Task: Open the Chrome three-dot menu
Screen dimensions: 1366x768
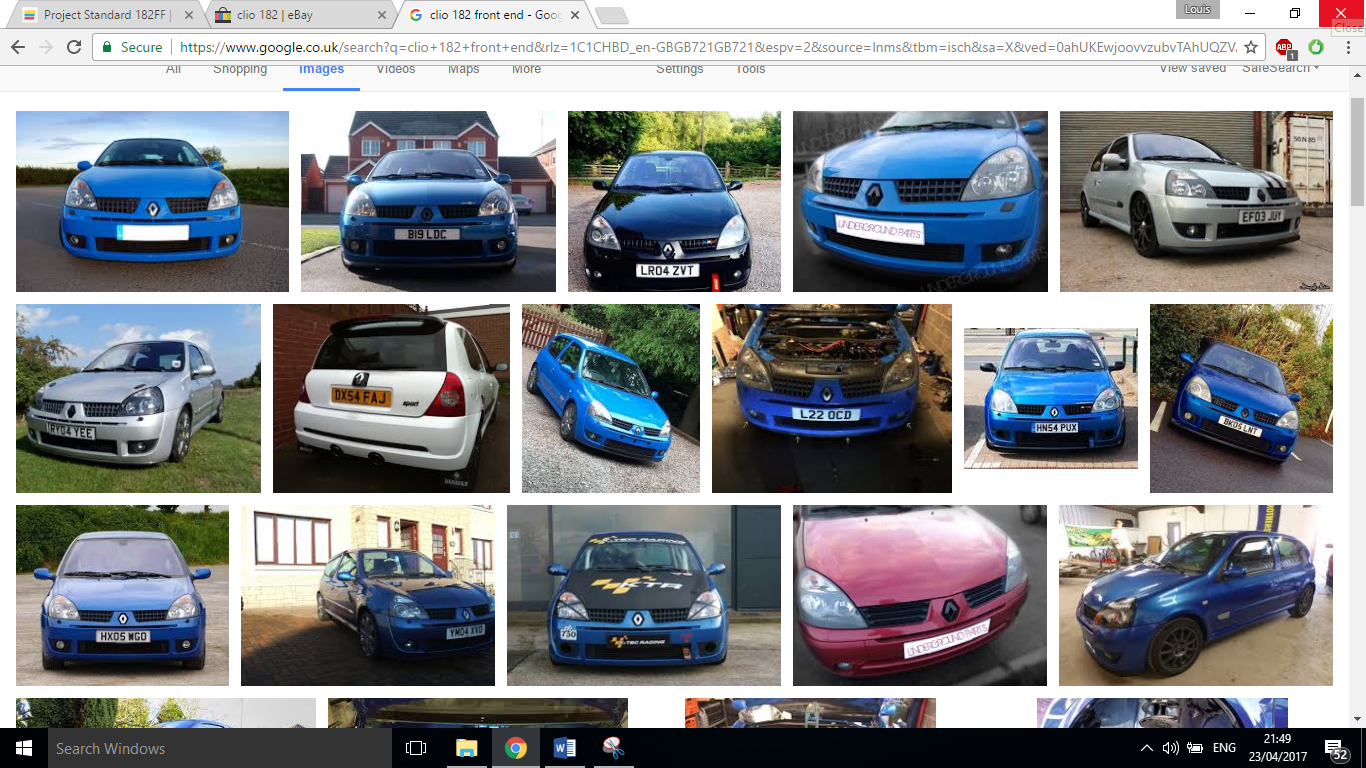Action: 1346,47
